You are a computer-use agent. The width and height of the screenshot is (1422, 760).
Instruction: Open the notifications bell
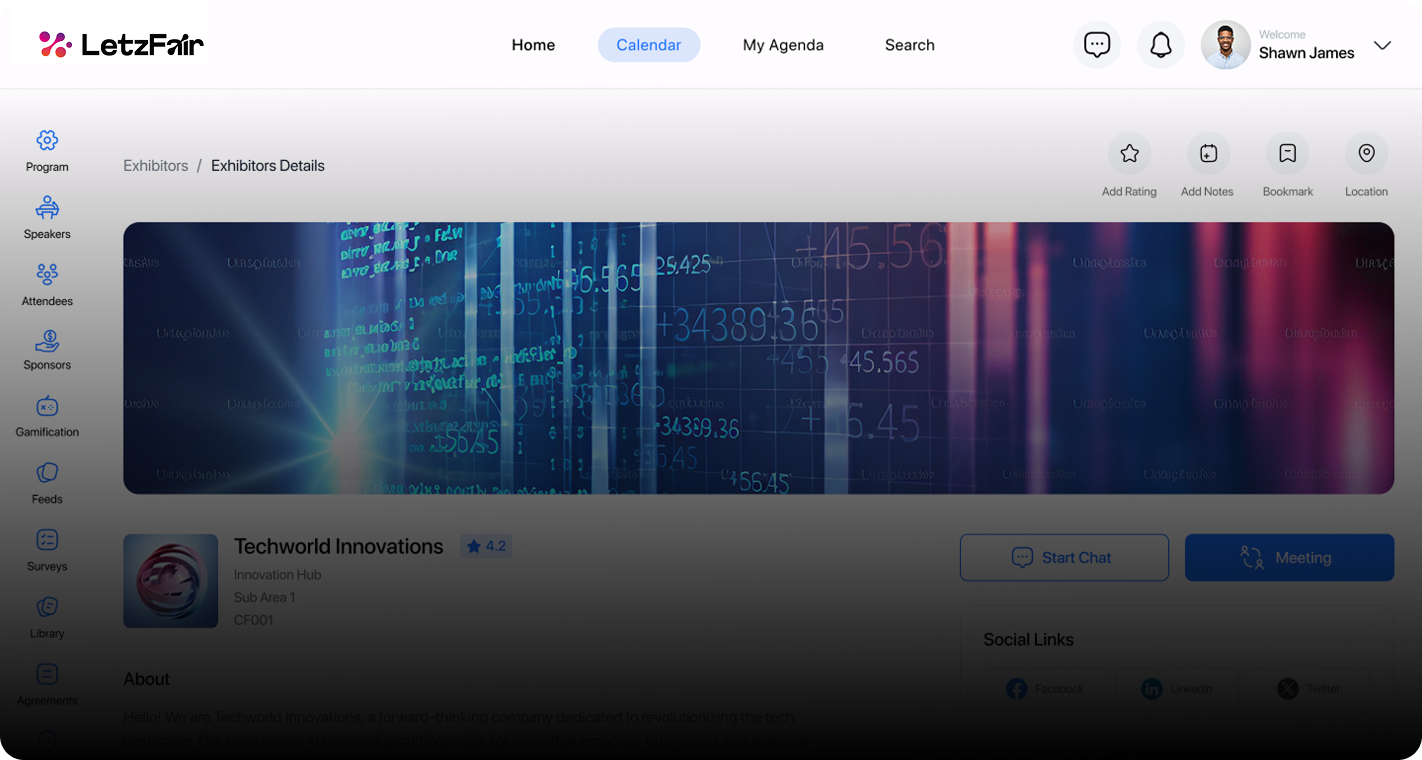[x=1160, y=45]
